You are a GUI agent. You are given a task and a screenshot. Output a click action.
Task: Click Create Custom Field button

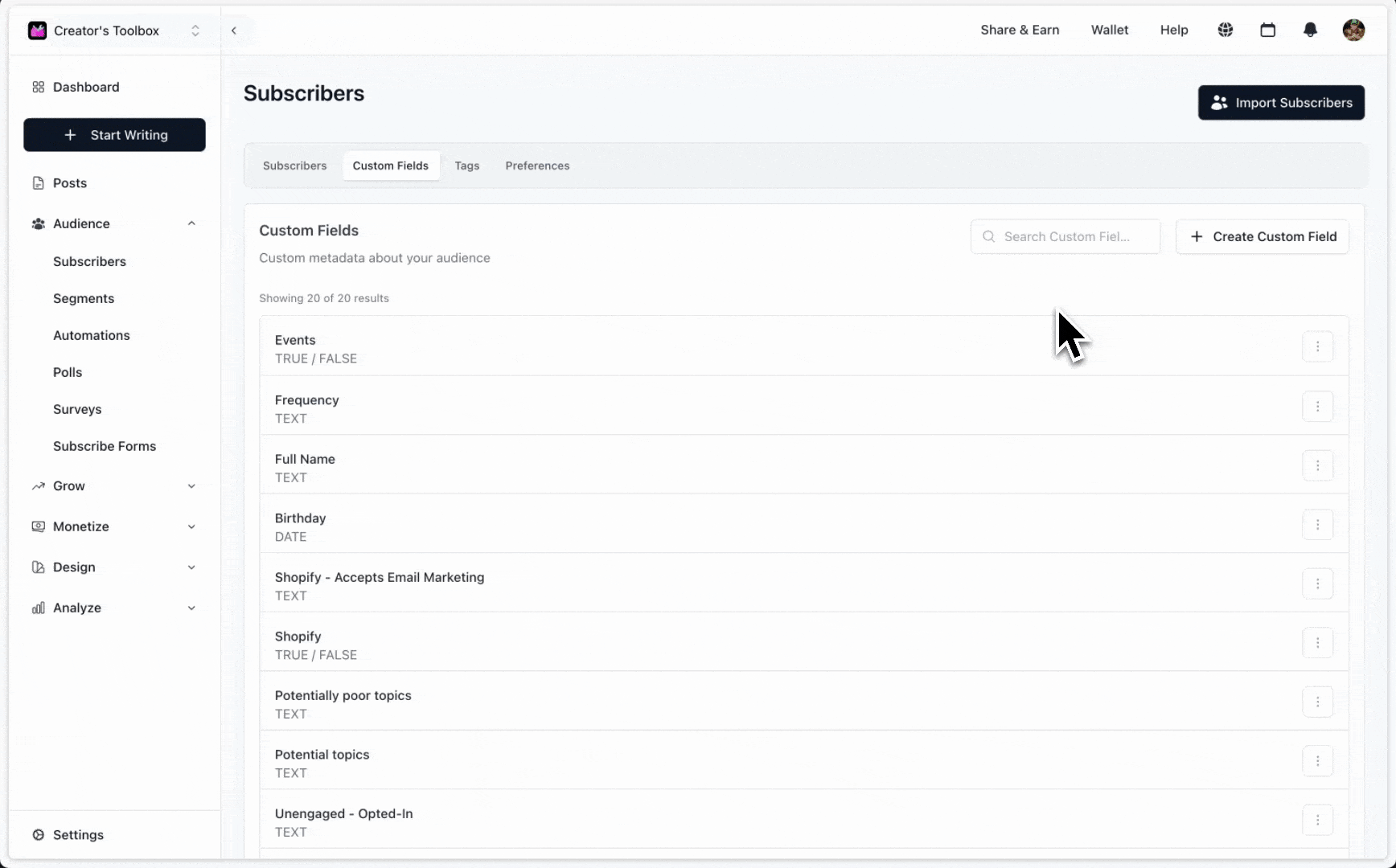1263,236
